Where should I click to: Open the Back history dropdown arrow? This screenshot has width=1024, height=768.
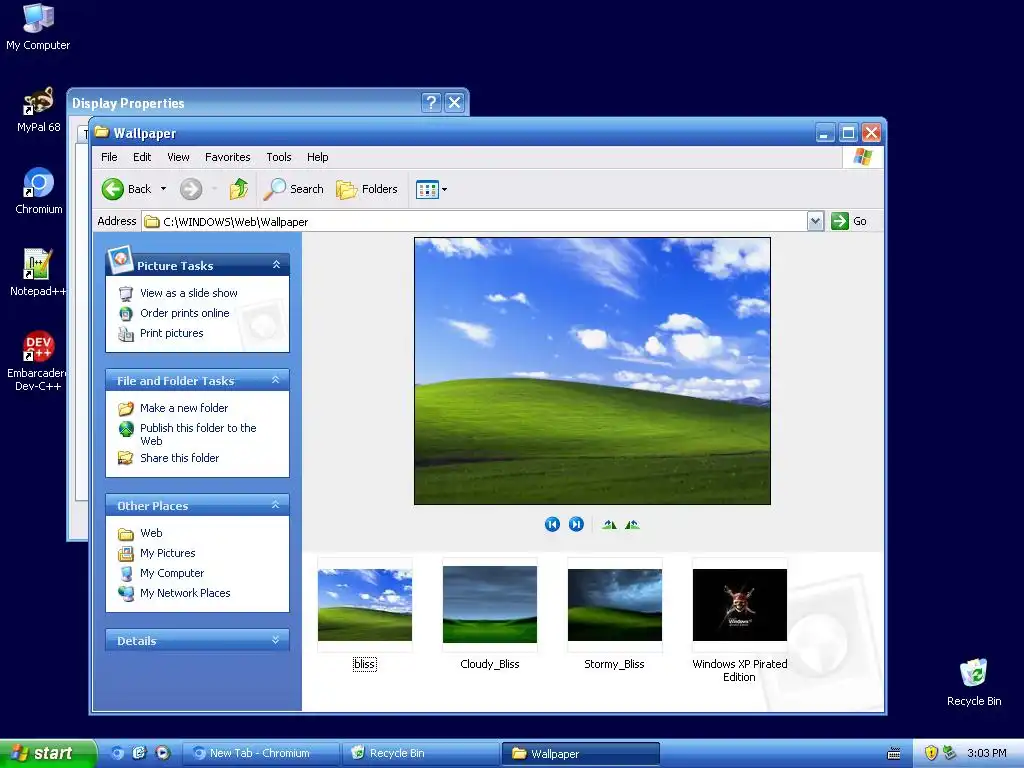point(163,189)
